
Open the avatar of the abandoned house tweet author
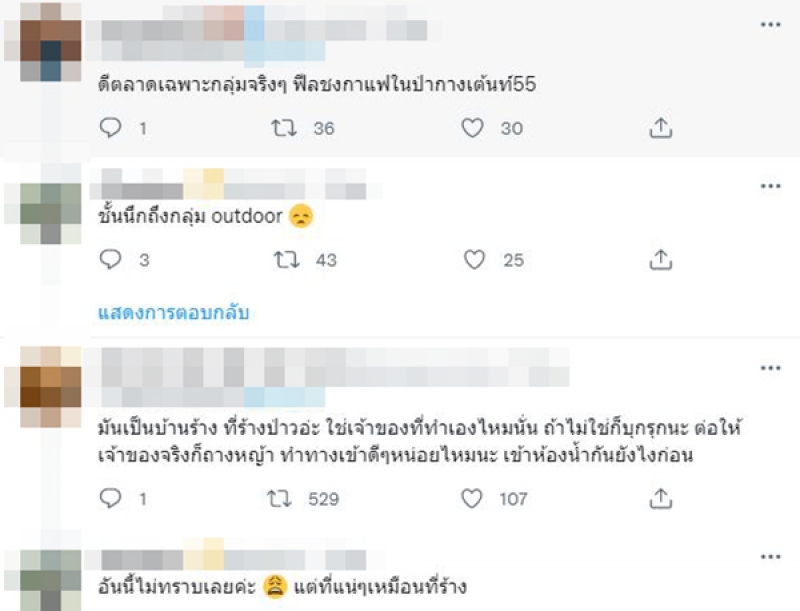coord(51,387)
